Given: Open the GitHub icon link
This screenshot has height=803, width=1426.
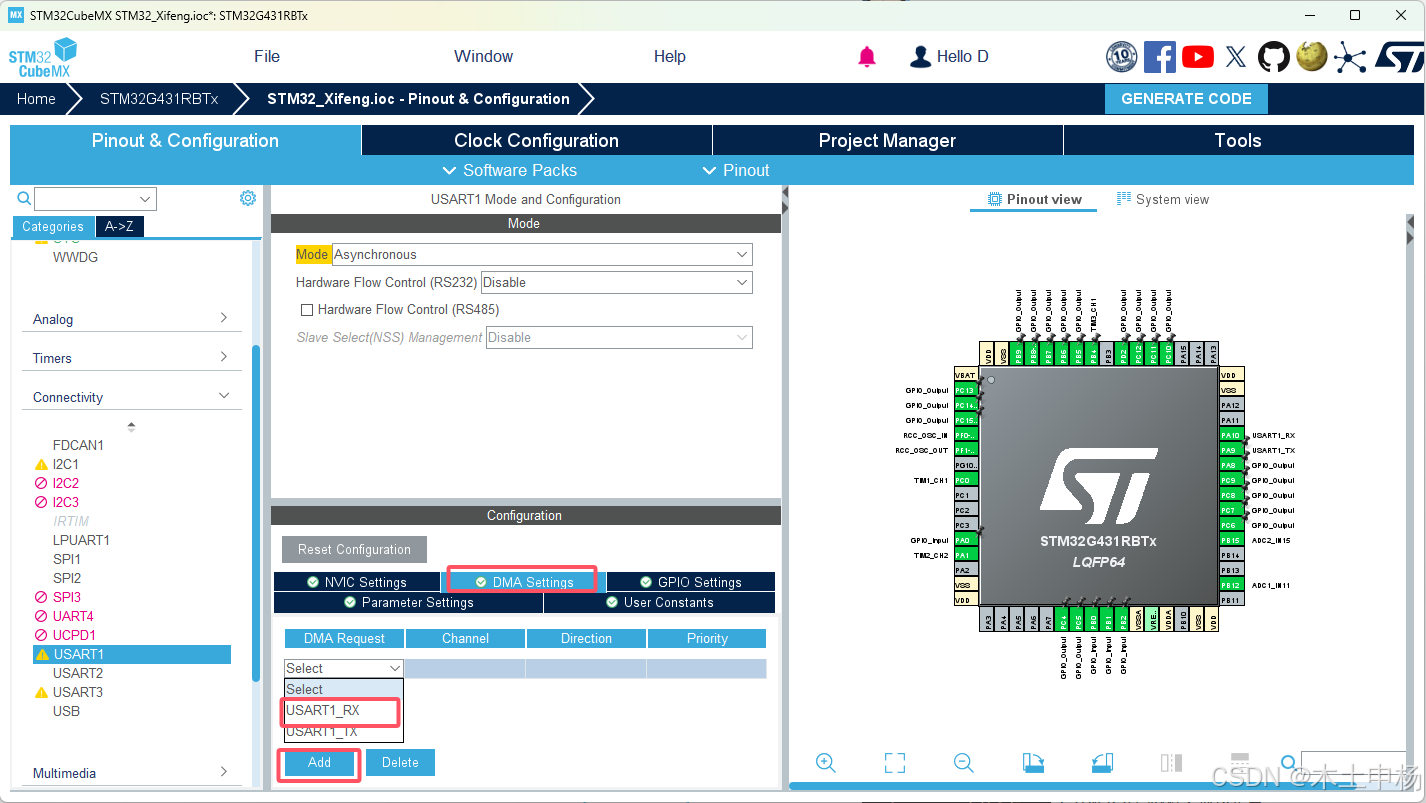Looking at the screenshot, I should (1274, 57).
